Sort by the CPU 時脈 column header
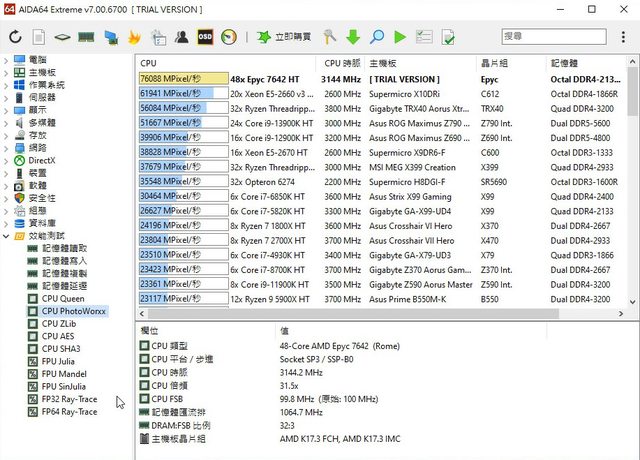The image size is (640, 460). [x=342, y=62]
